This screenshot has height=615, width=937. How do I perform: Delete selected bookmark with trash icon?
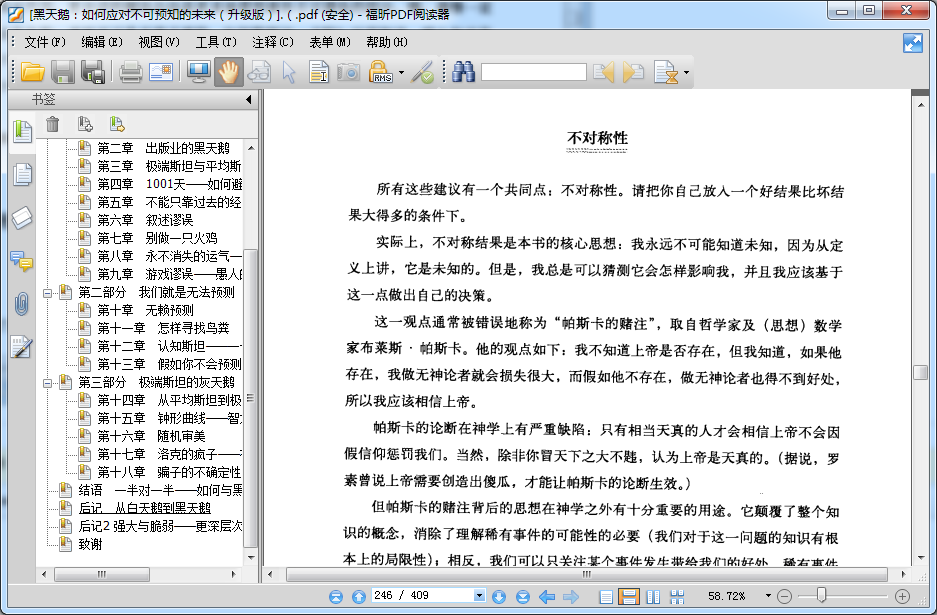[x=53, y=124]
